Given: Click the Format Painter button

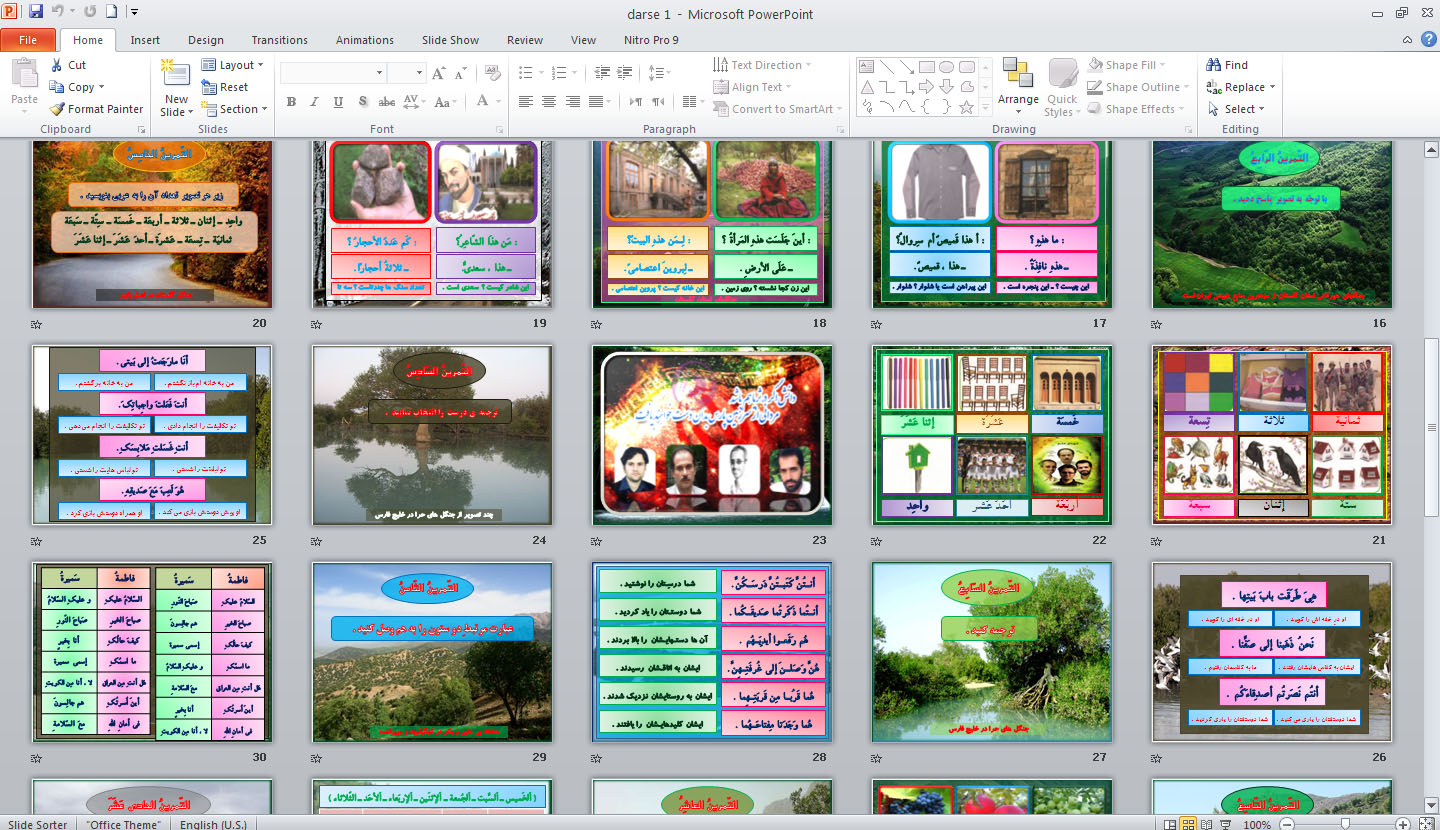Looking at the screenshot, I should pyautogui.click(x=96, y=109).
